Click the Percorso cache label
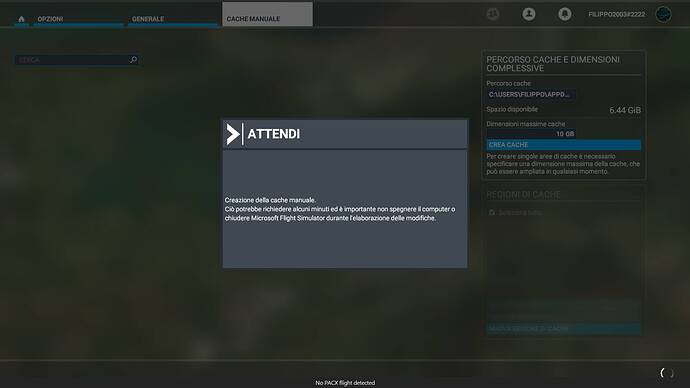This screenshot has width=690, height=388. pyautogui.click(x=508, y=83)
